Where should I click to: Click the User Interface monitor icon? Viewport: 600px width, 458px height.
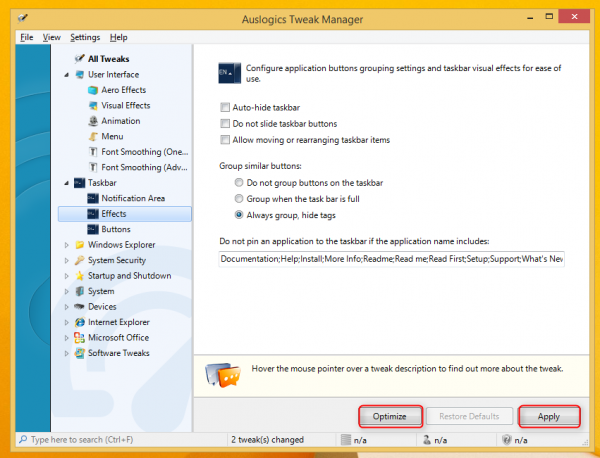(x=80, y=74)
